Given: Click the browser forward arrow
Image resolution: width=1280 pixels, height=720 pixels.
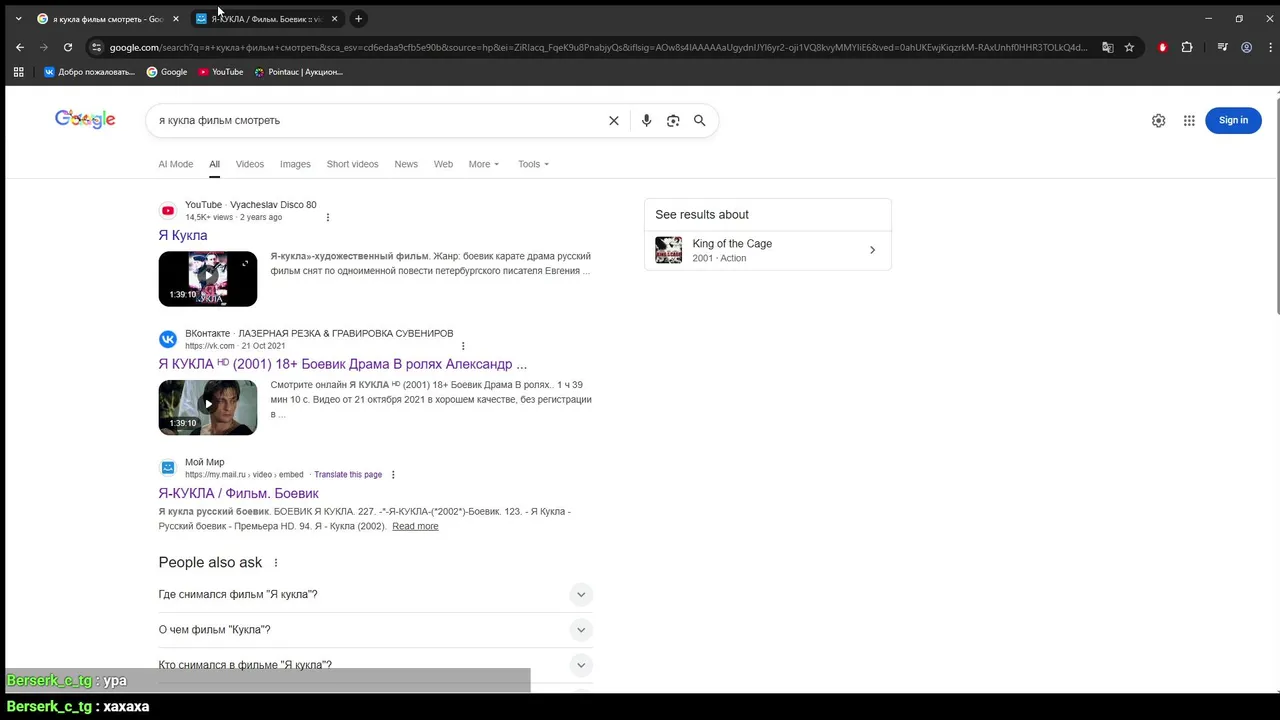Looking at the screenshot, I should tap(44, 47).
